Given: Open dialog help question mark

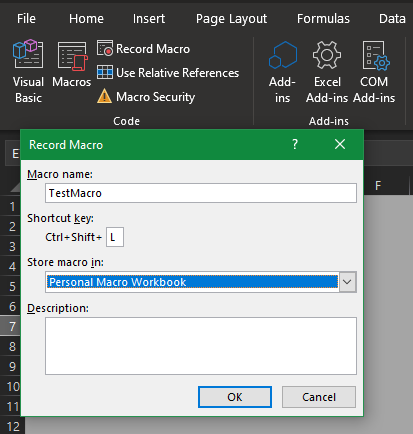Looking at the screenshot, I should coord(295,144).
